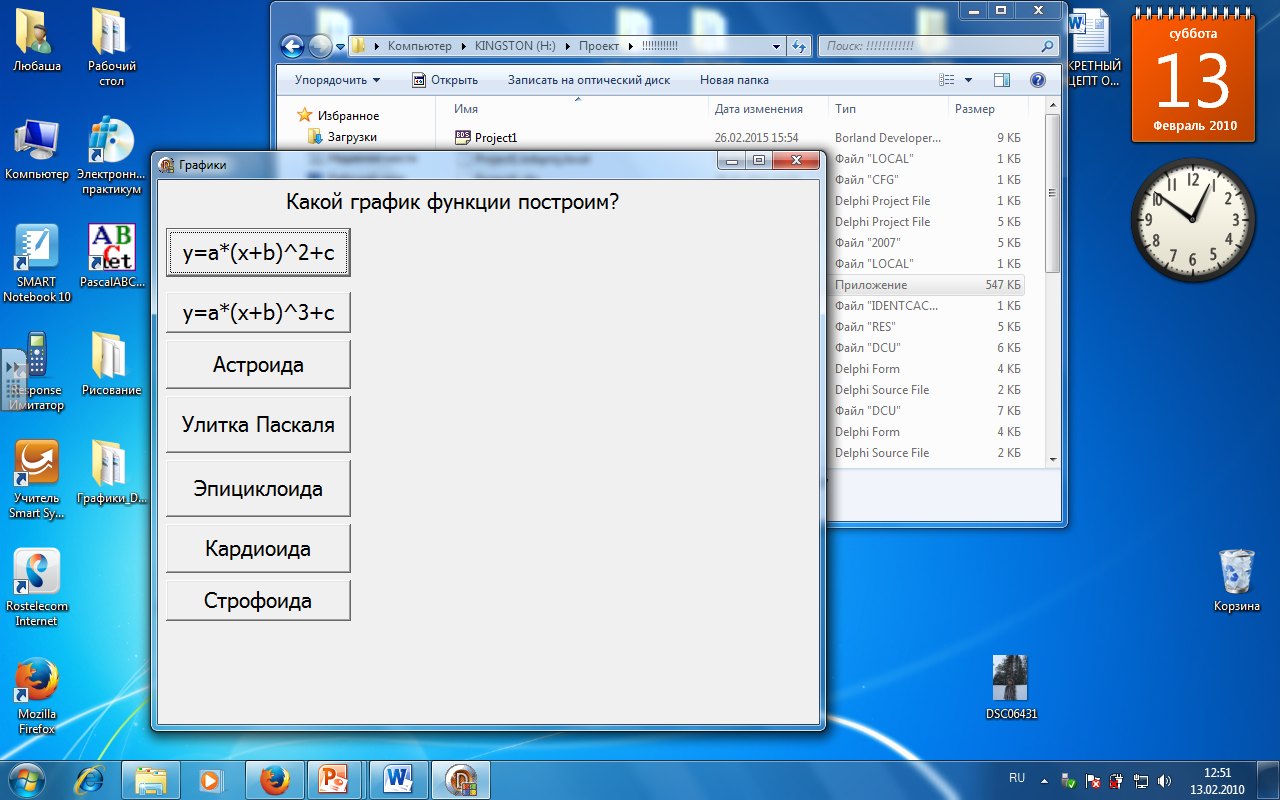Choose the Строфоида button
Viewport: 1280px width, 800px height.
click(x=258, y=601)
